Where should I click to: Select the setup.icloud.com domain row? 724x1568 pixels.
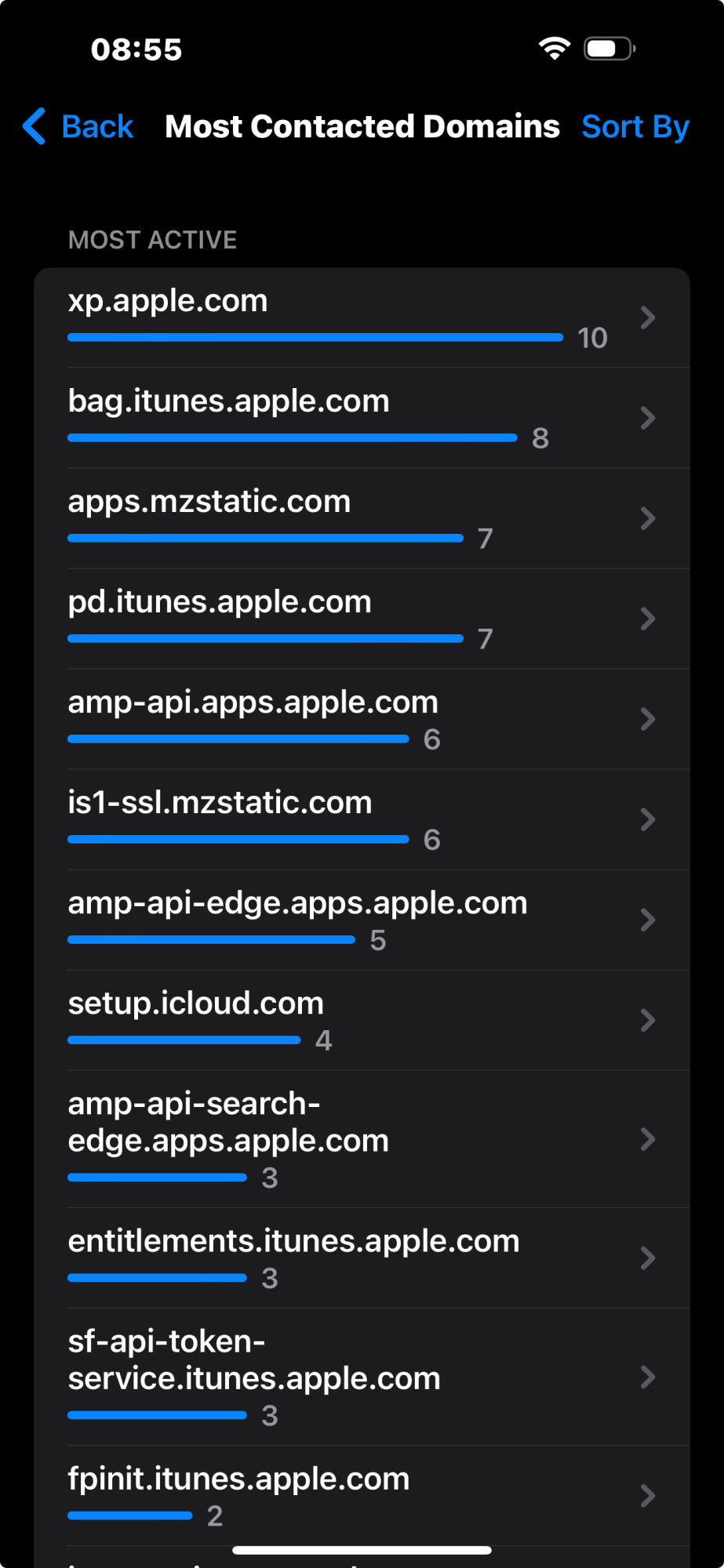click(x=362, y=1020)
